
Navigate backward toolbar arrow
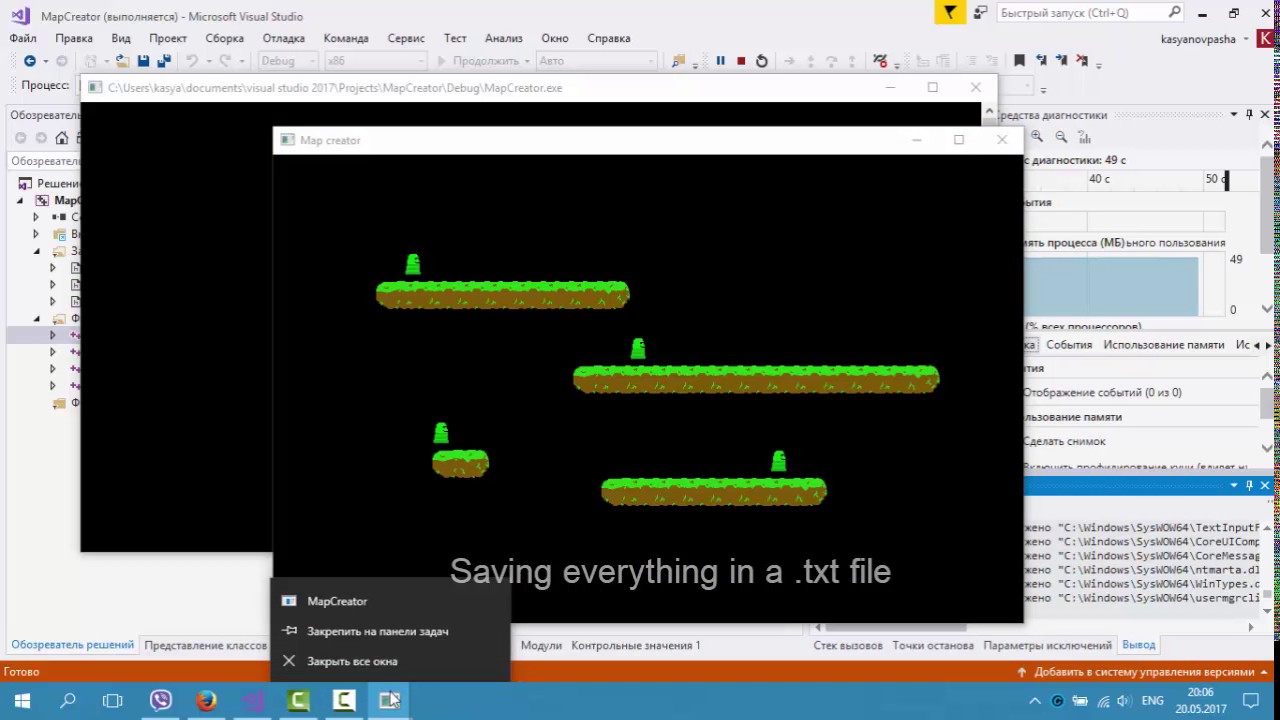coord(30,61)
